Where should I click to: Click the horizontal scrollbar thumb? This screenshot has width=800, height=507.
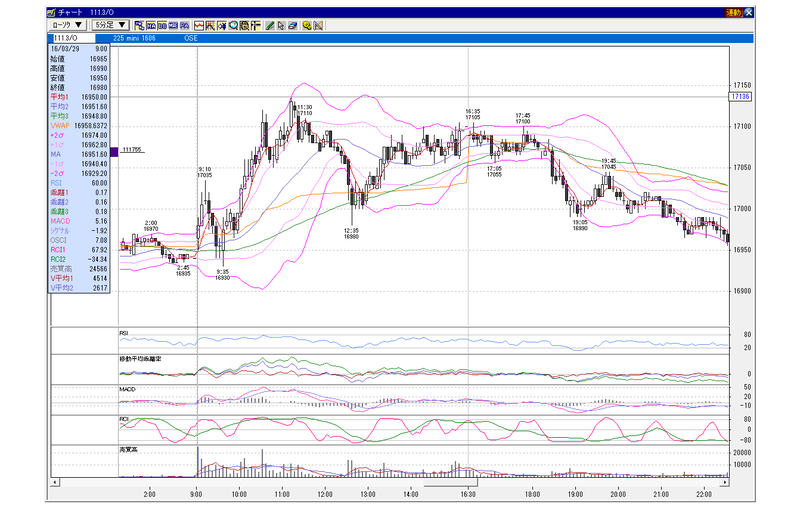click(451, 482)
